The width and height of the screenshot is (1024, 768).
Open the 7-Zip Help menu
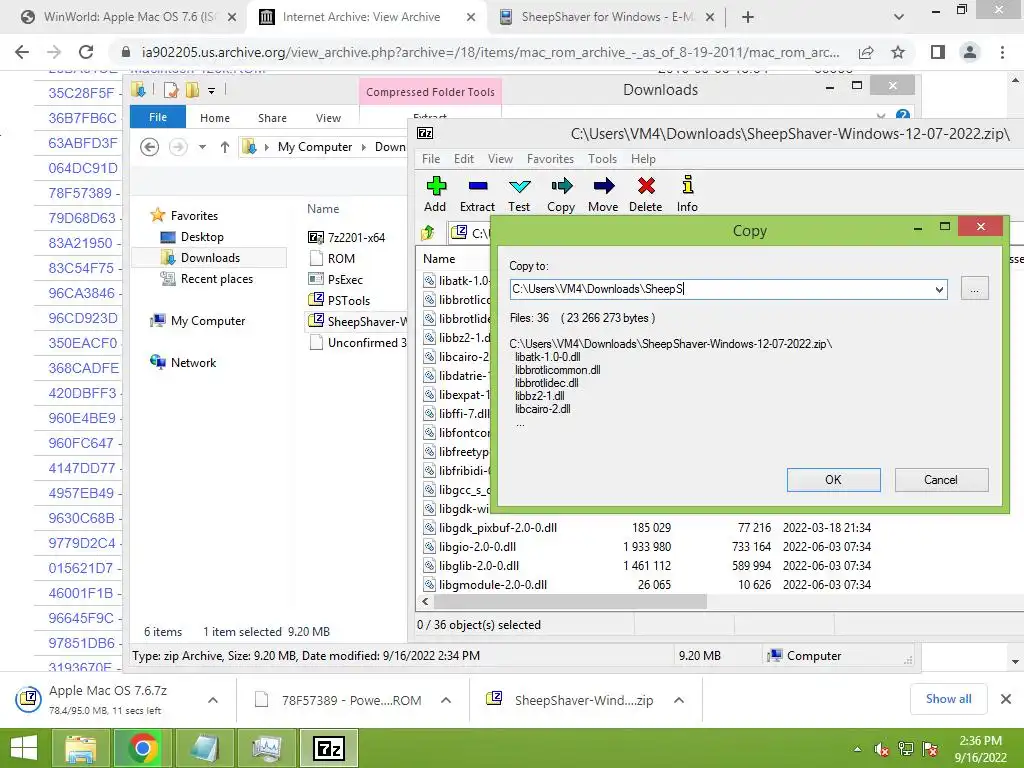(x=643, y=159)
